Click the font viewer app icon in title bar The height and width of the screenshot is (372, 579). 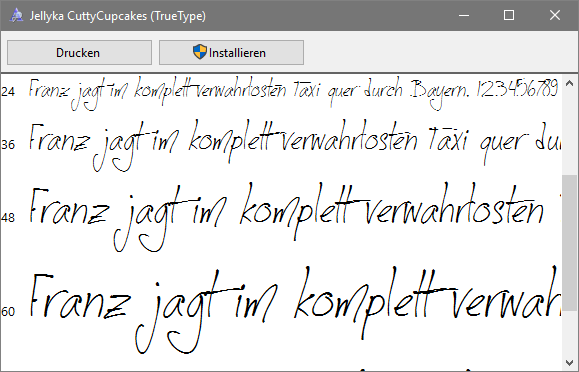point(16,16)
